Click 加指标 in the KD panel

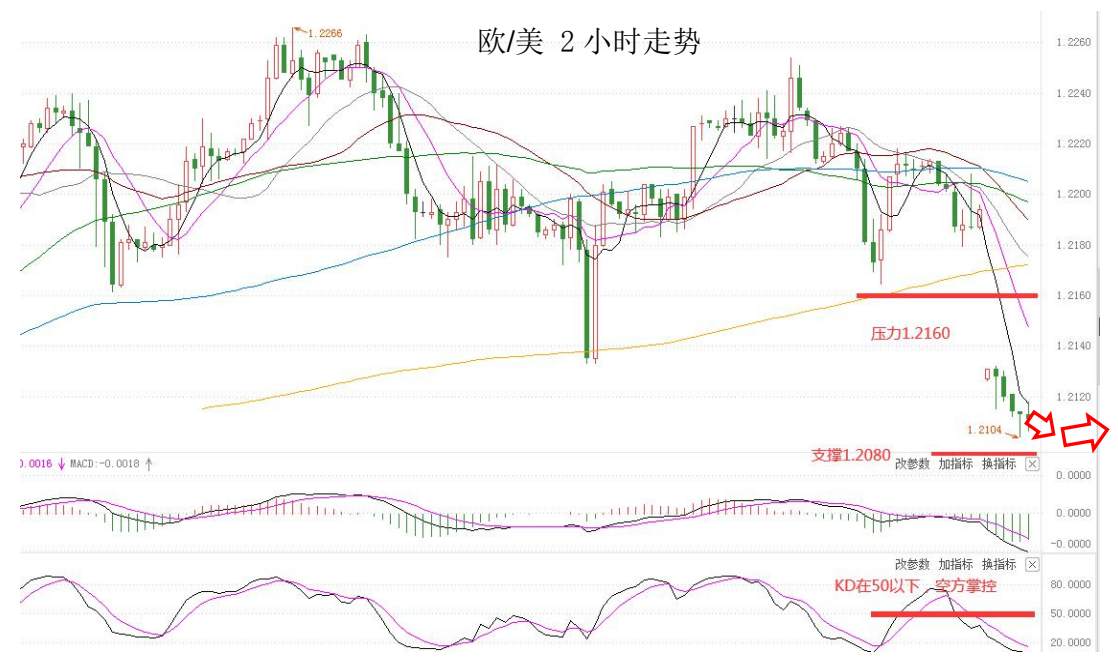coord(955,565)
